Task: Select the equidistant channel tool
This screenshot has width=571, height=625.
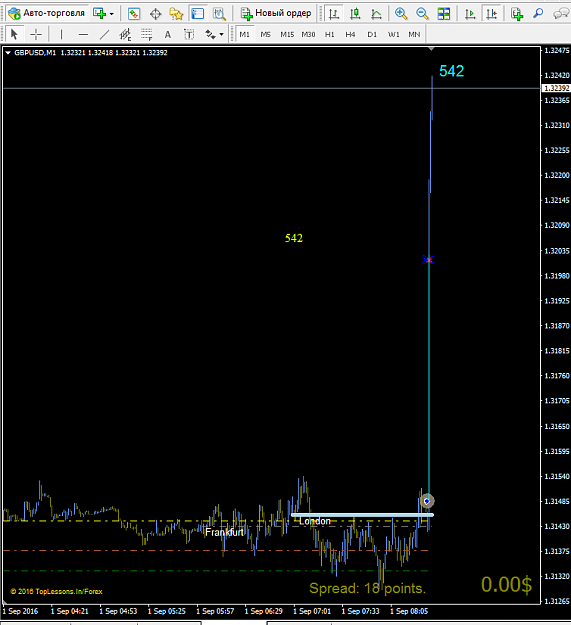Action: click(x=125, y=35)
